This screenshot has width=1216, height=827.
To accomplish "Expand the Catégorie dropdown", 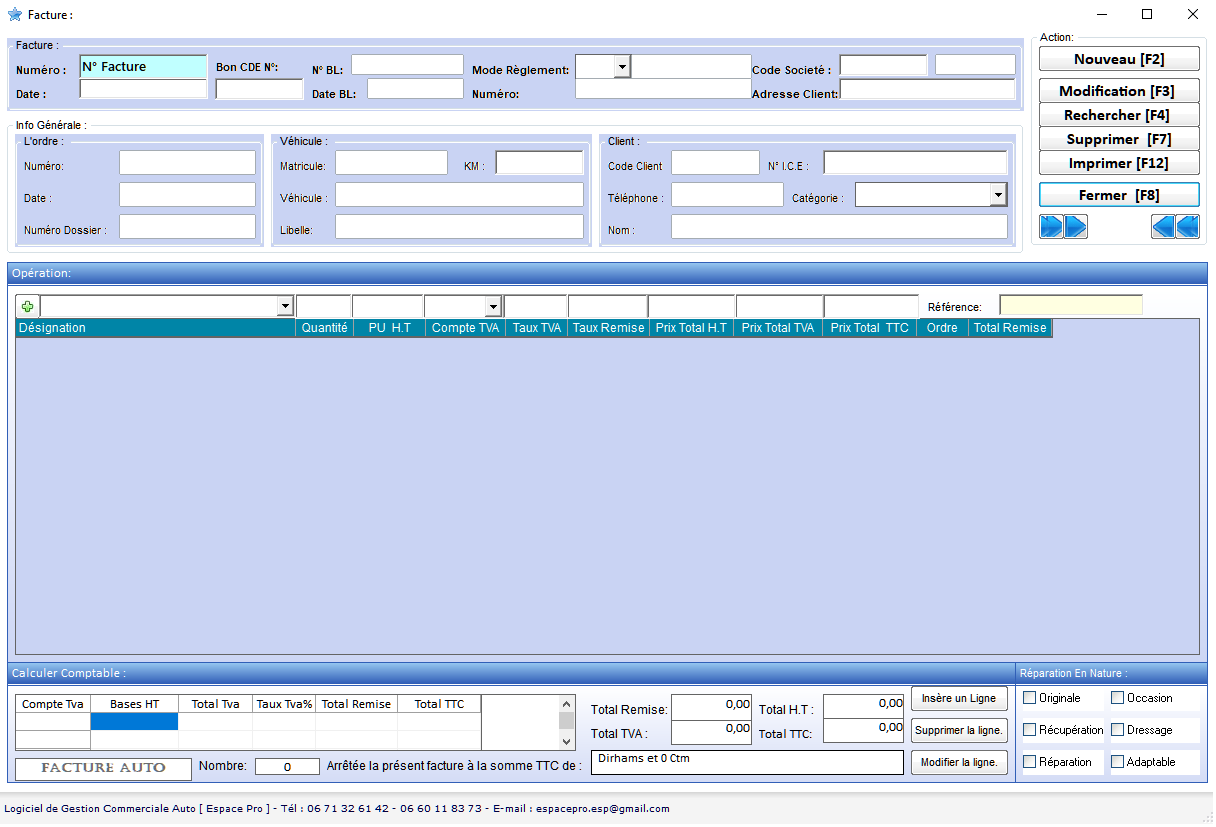I will [998, 195].
